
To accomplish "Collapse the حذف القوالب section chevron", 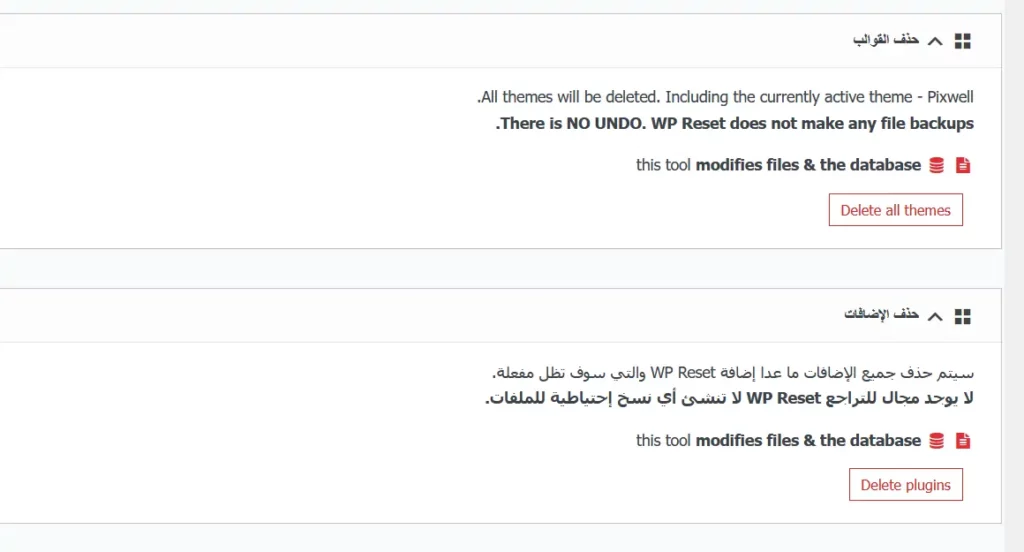I will click(935, 41).
